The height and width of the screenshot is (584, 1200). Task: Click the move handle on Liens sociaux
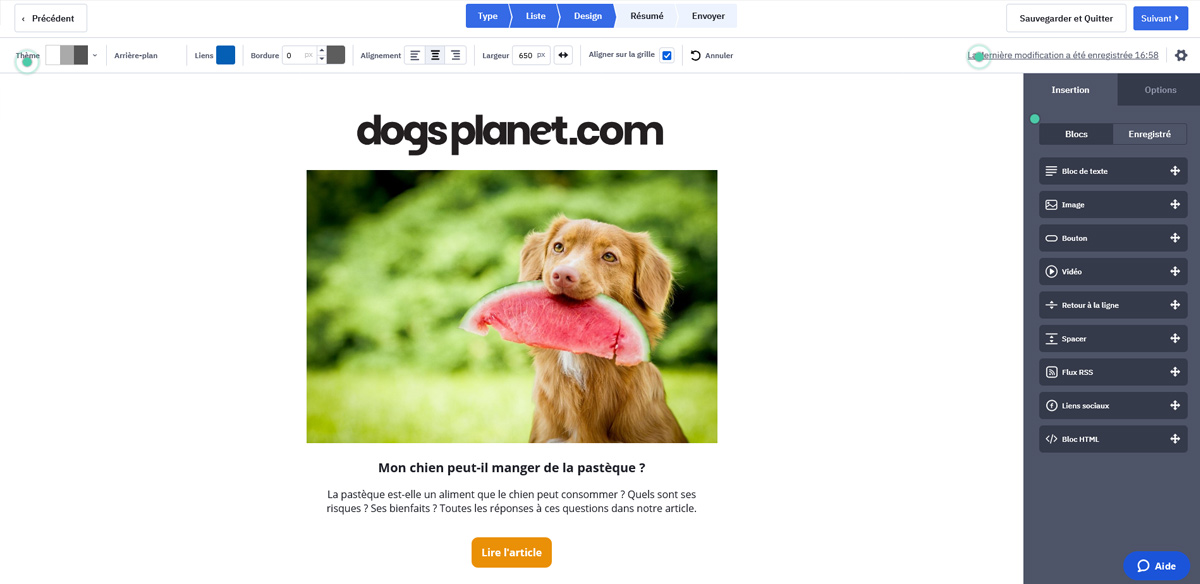[x=1175, y=406]
